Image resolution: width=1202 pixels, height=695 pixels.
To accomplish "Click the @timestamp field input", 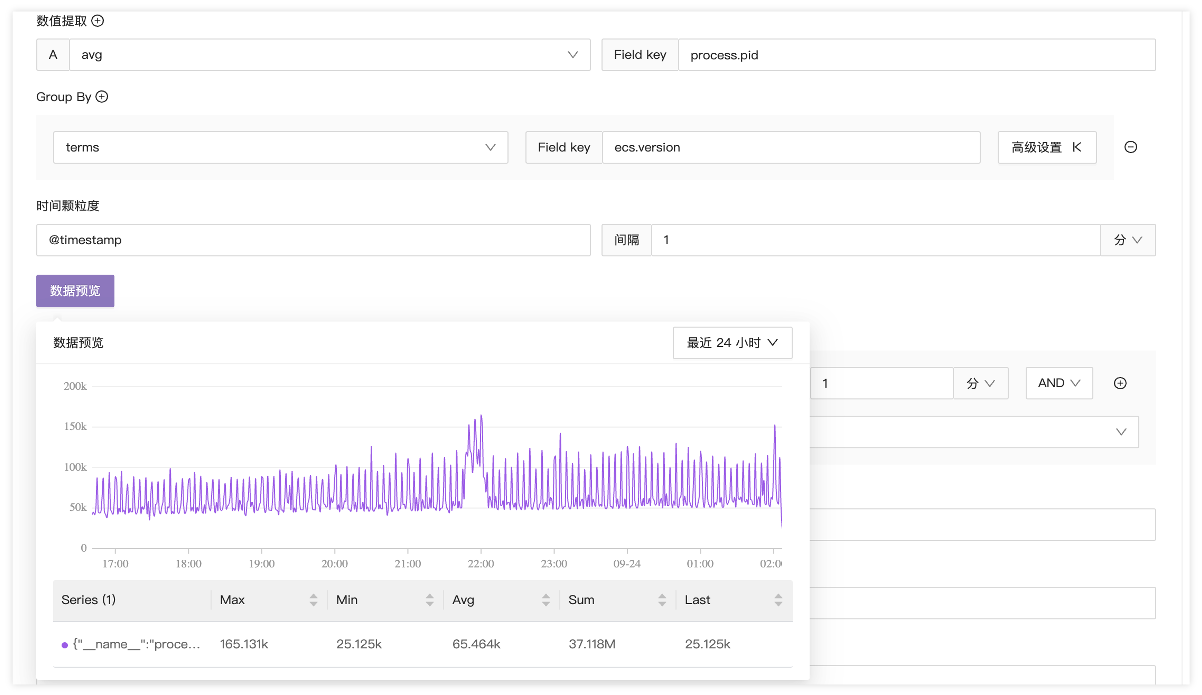I will [313, 240].
